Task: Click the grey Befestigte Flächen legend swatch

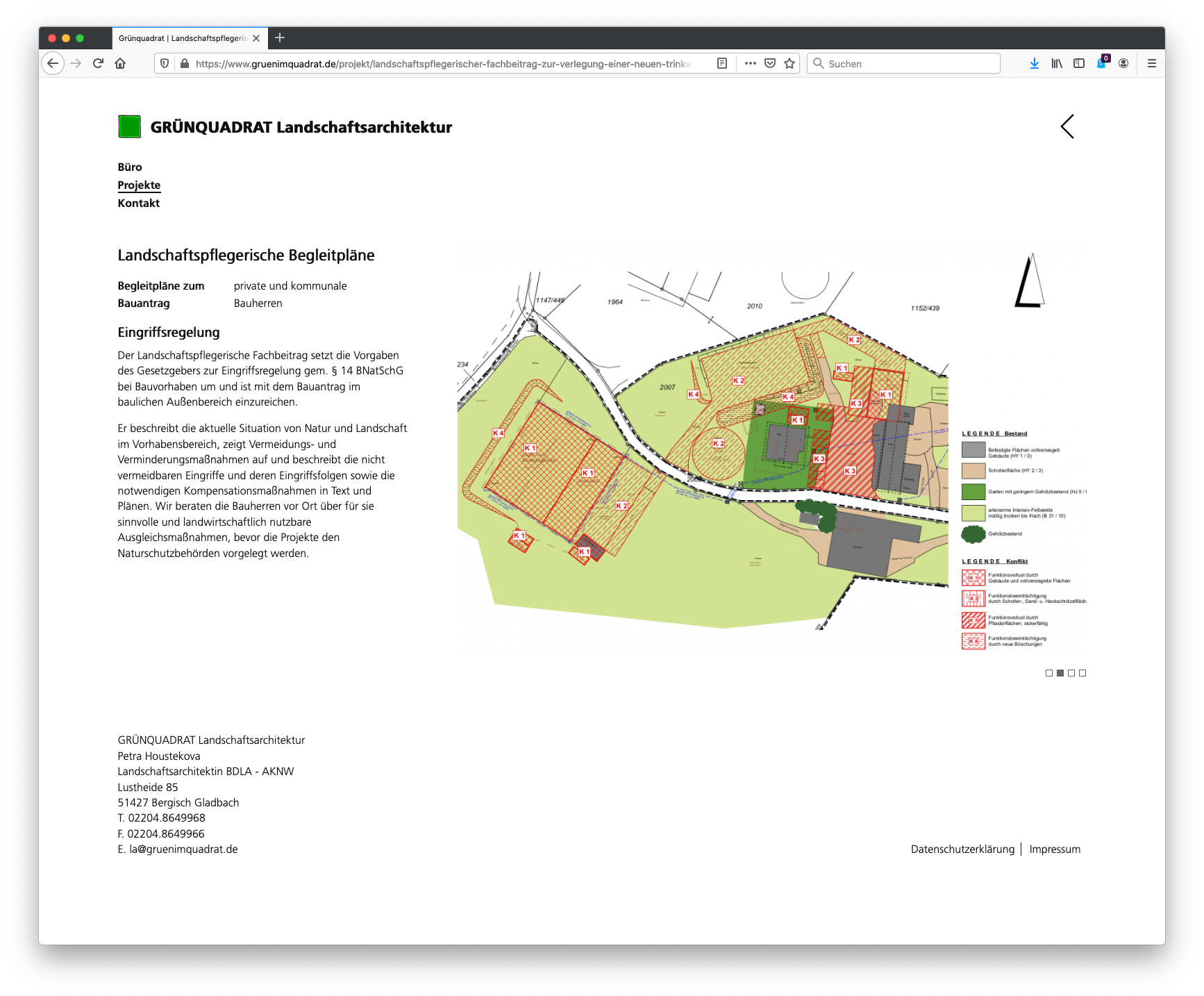Action: point(973,449)
